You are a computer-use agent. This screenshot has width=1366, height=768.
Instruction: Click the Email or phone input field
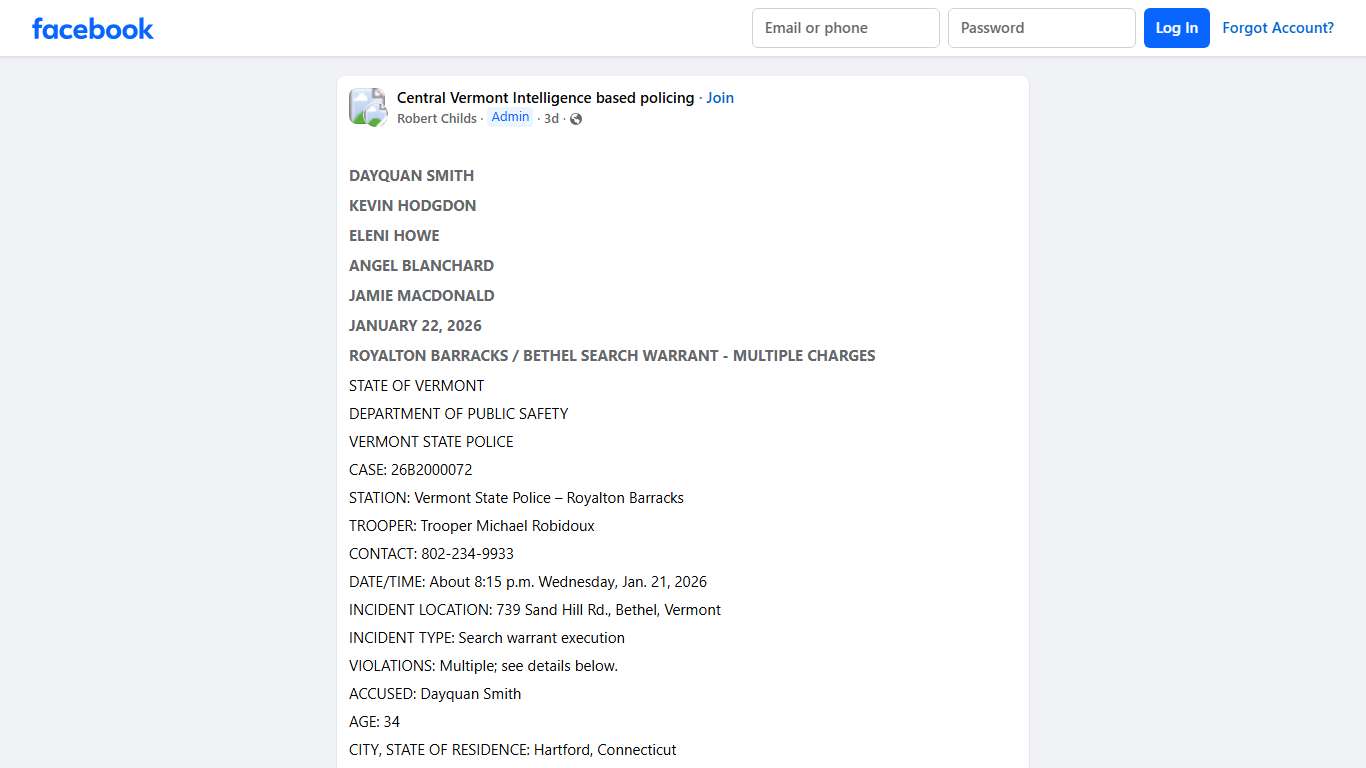point(845,28)
